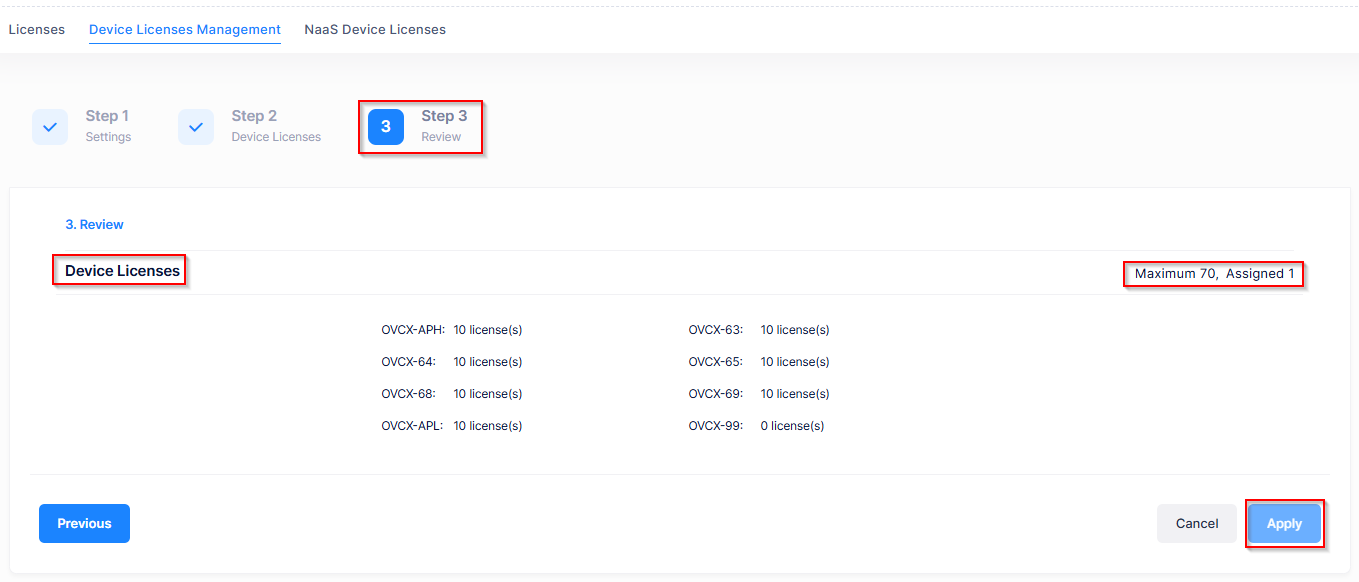Screen dimensions: 1359x582
Task: Click the '3. Review' section heading
Action: pos(95,225)
